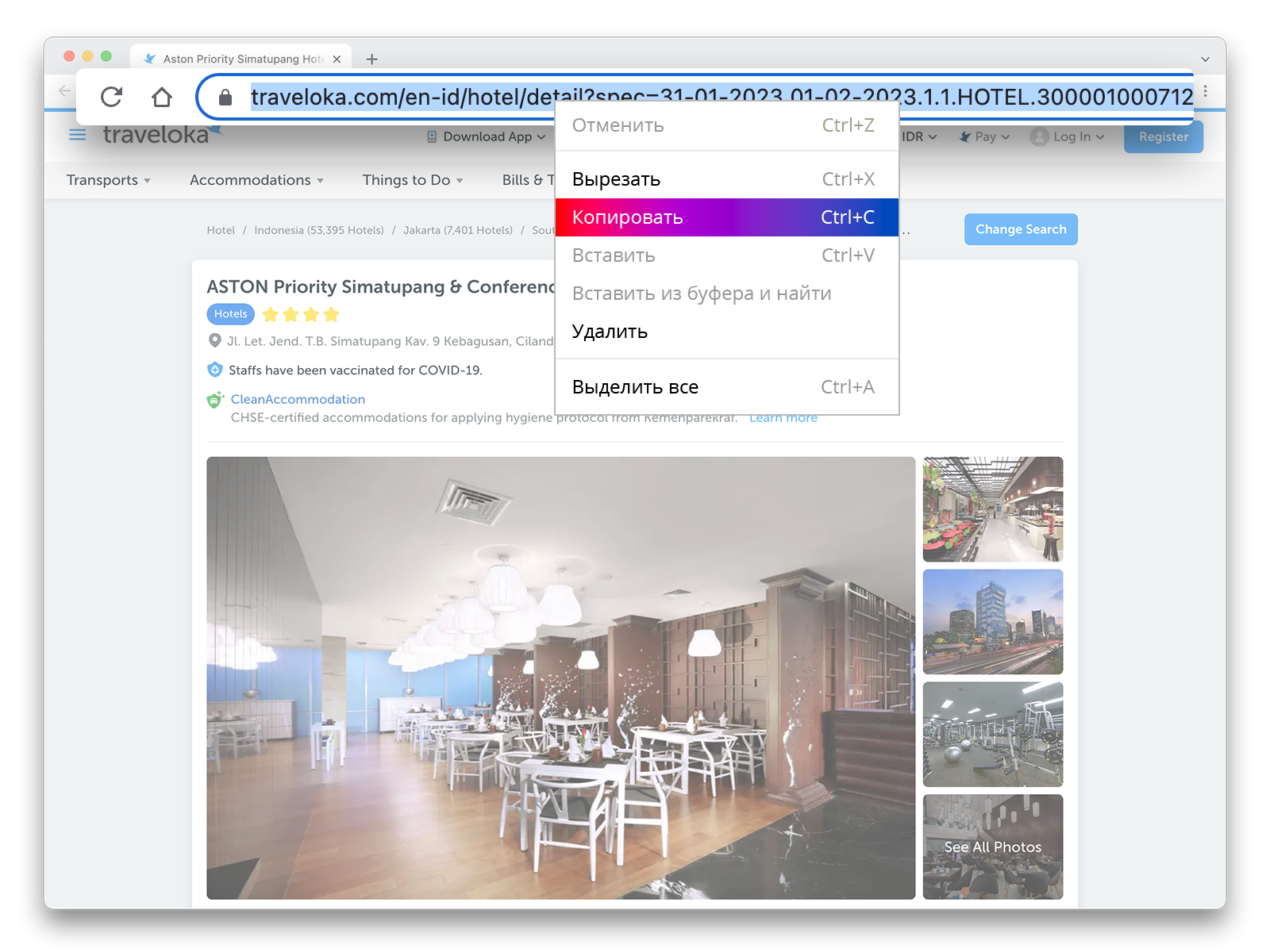Expand the Download App dropdown
The width and height of the screenshot is (1270, 952).
click(x=486, y=136)
